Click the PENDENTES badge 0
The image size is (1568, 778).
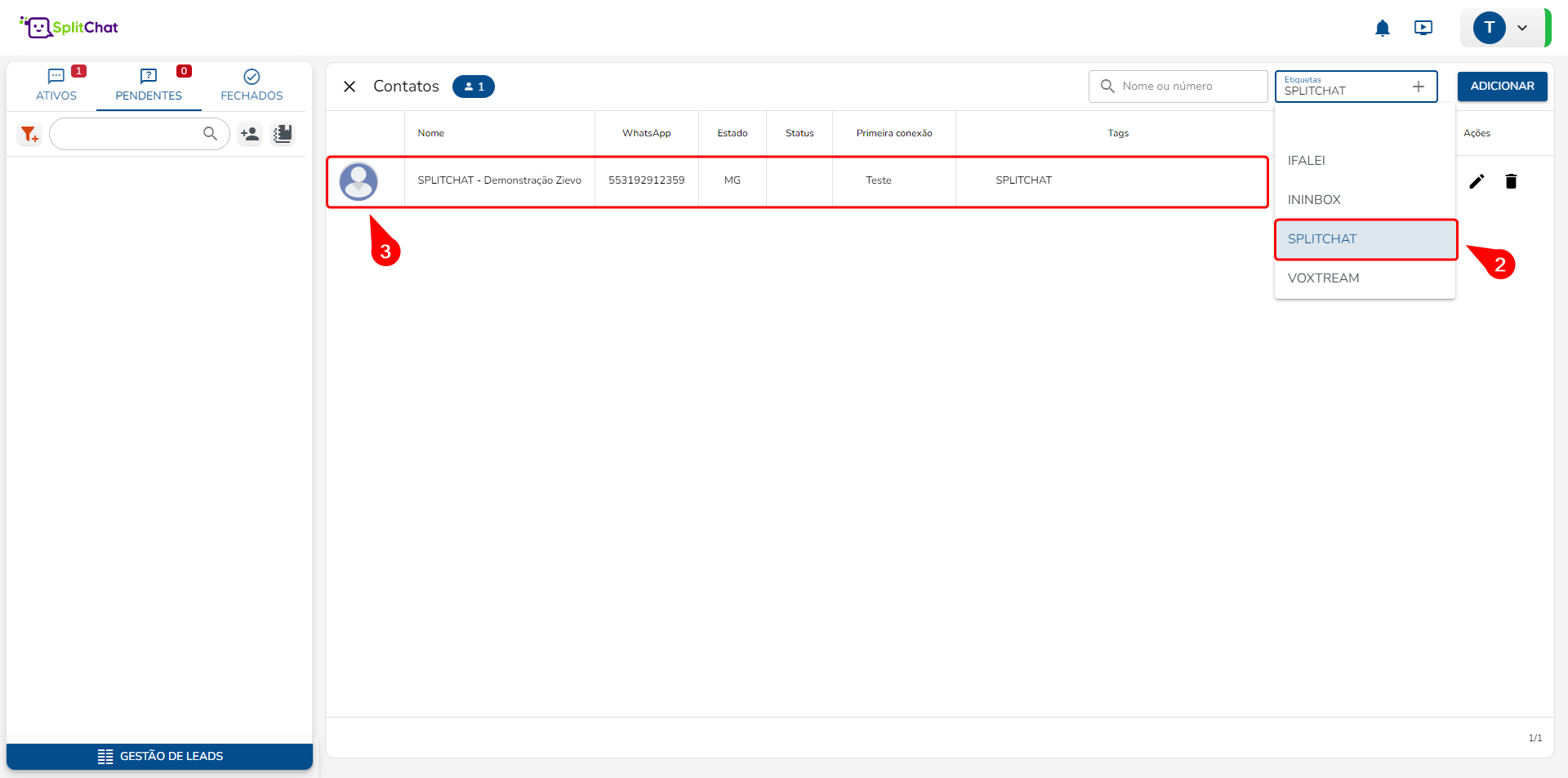click(184, 71)
